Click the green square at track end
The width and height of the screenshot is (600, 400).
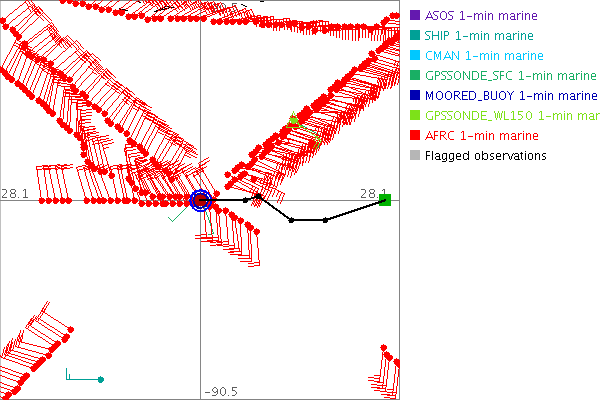click(385, 200)
